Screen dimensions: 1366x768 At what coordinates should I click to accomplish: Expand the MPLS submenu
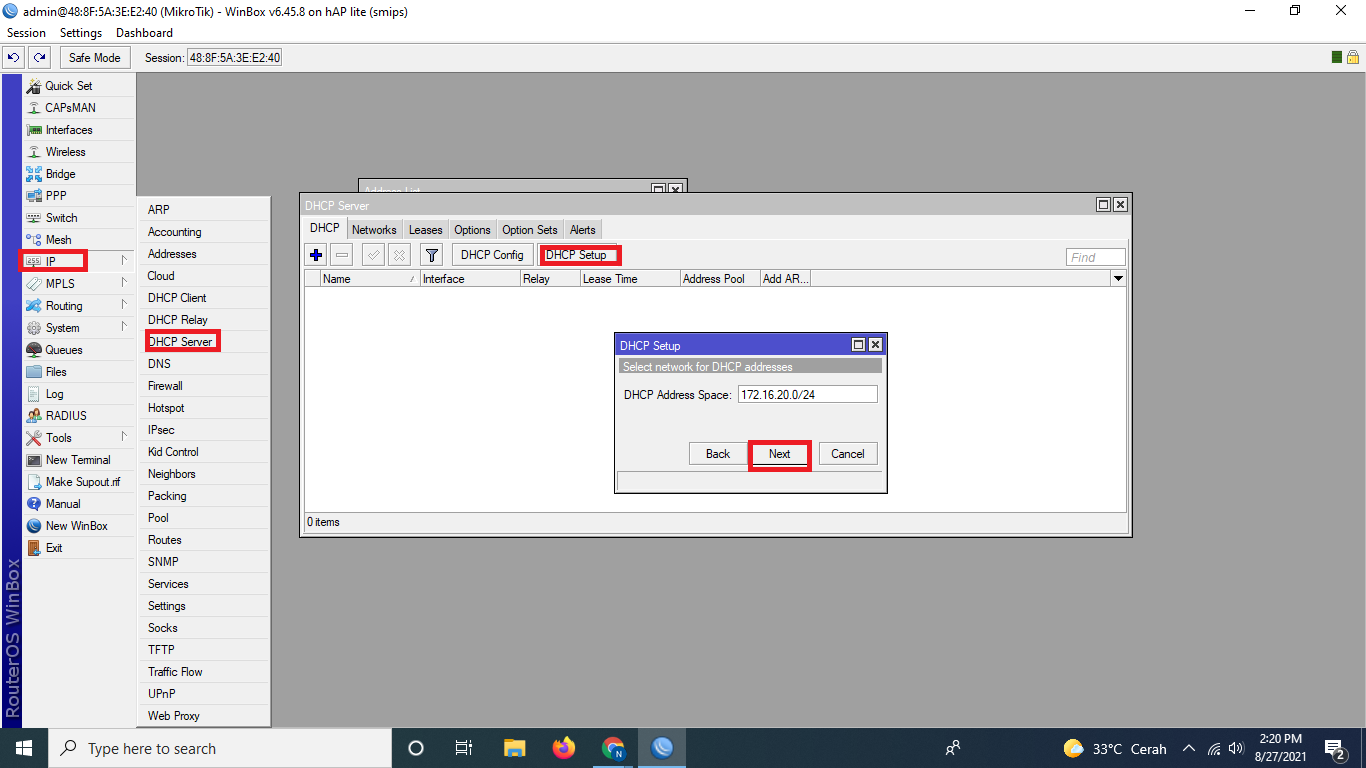(79, 284)
